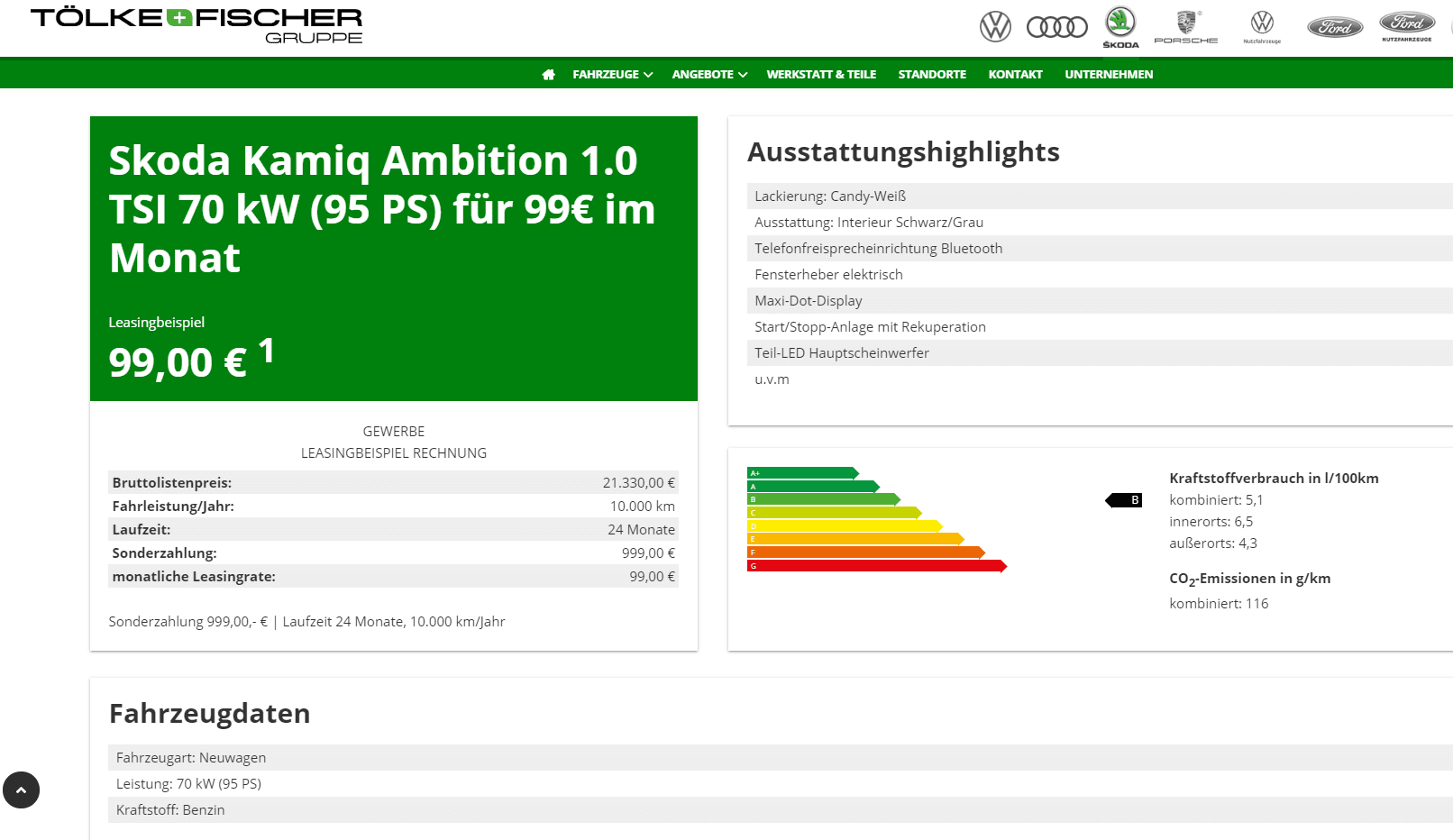Click the Leistung: 70 kW (95 PS) row
1453x840 pixels.
[781, 783]
